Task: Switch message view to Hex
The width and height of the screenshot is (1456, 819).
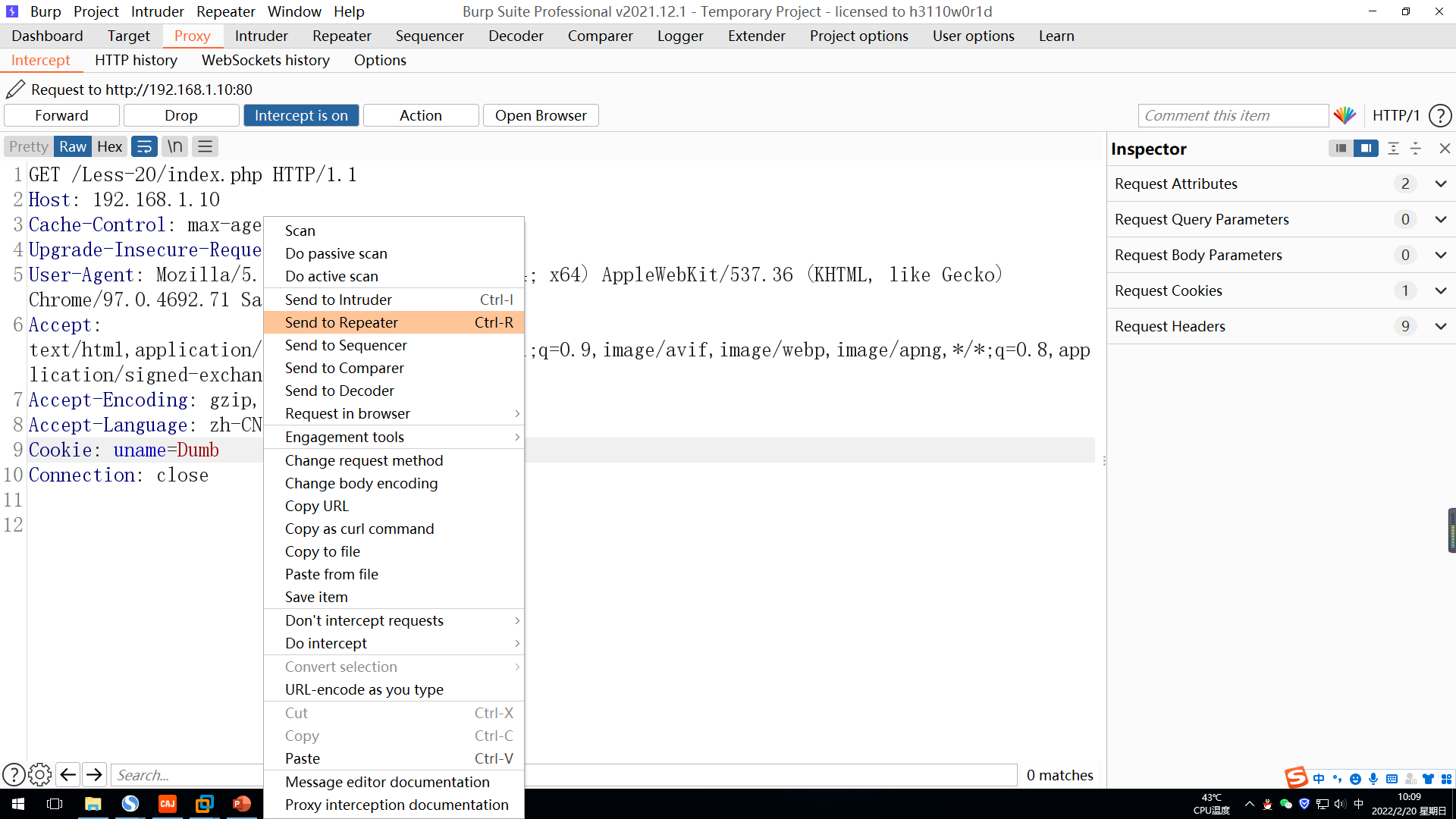Action: [109, 146]
